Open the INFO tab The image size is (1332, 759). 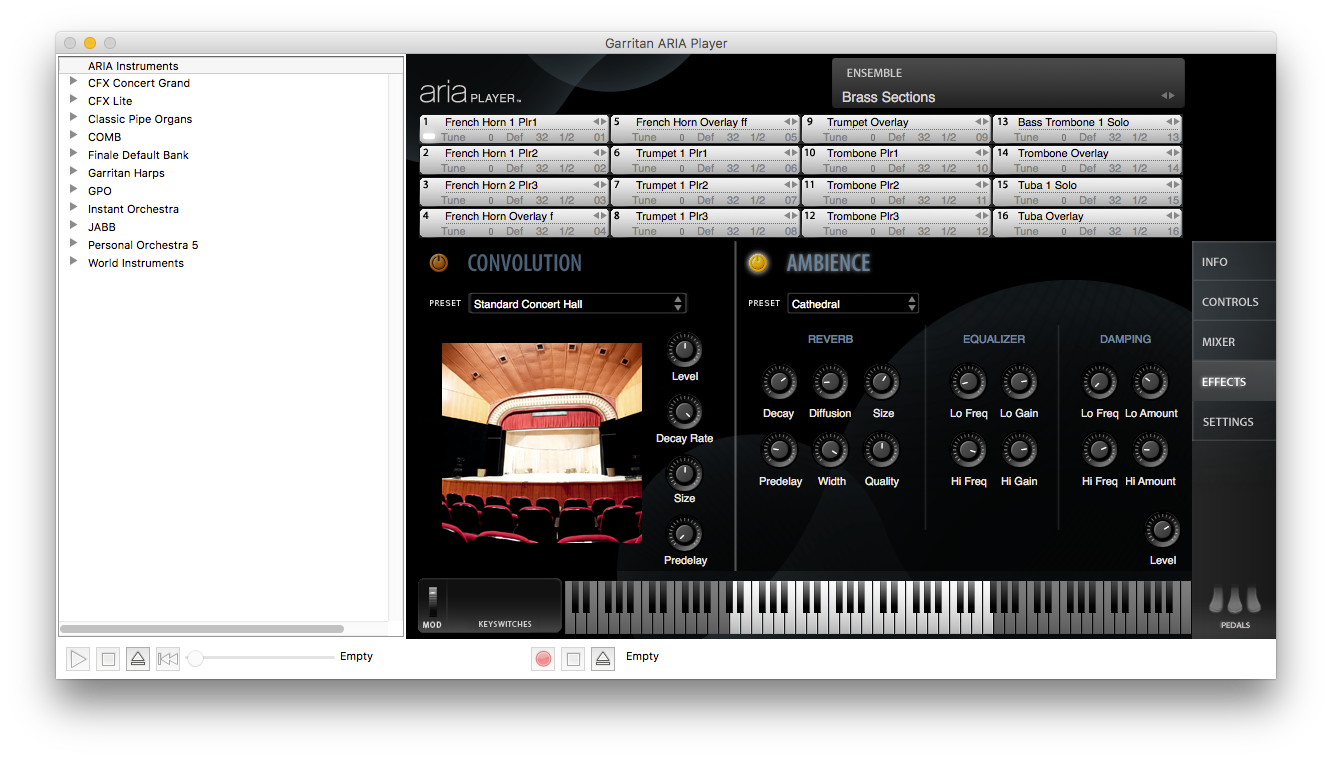coord(1234,262)
